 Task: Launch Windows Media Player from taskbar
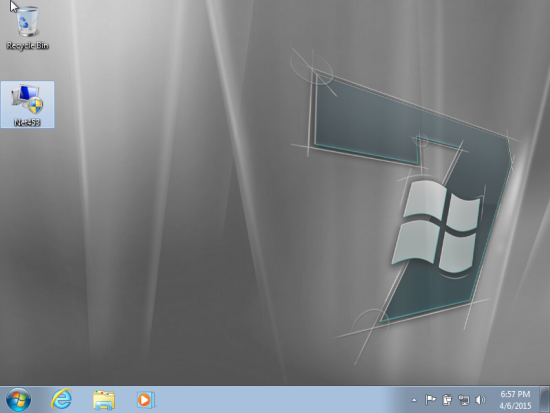[x=146, y=400]
